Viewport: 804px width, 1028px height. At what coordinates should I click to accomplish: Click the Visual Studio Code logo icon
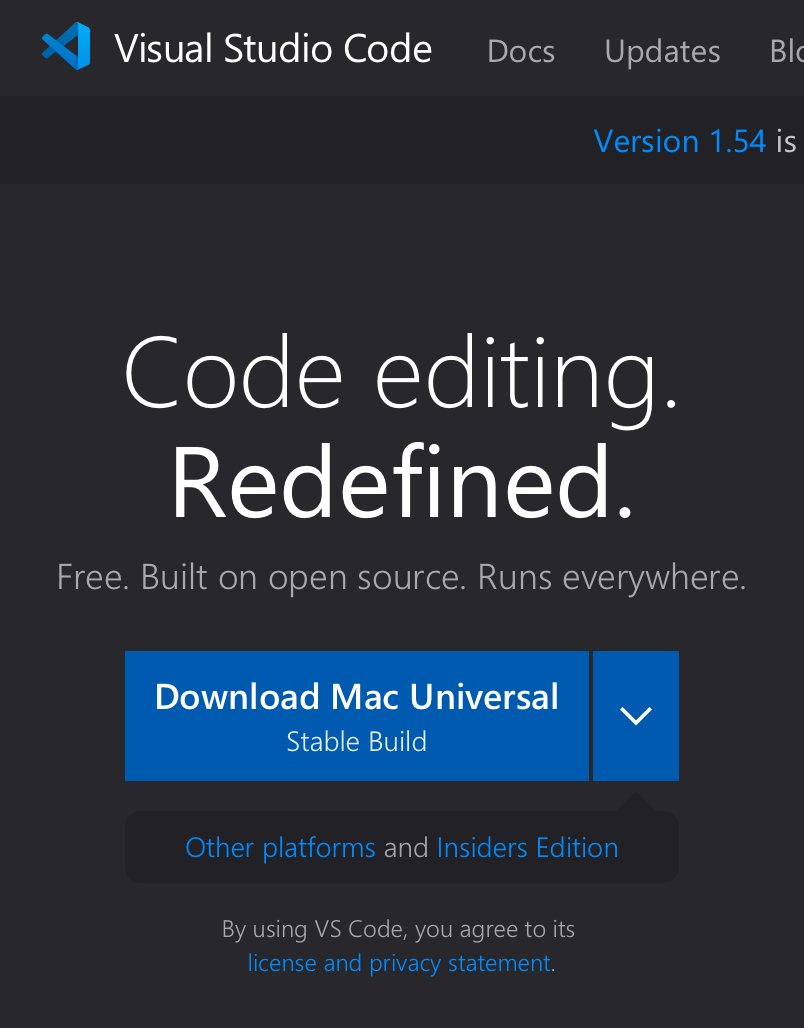click(66, 47)
